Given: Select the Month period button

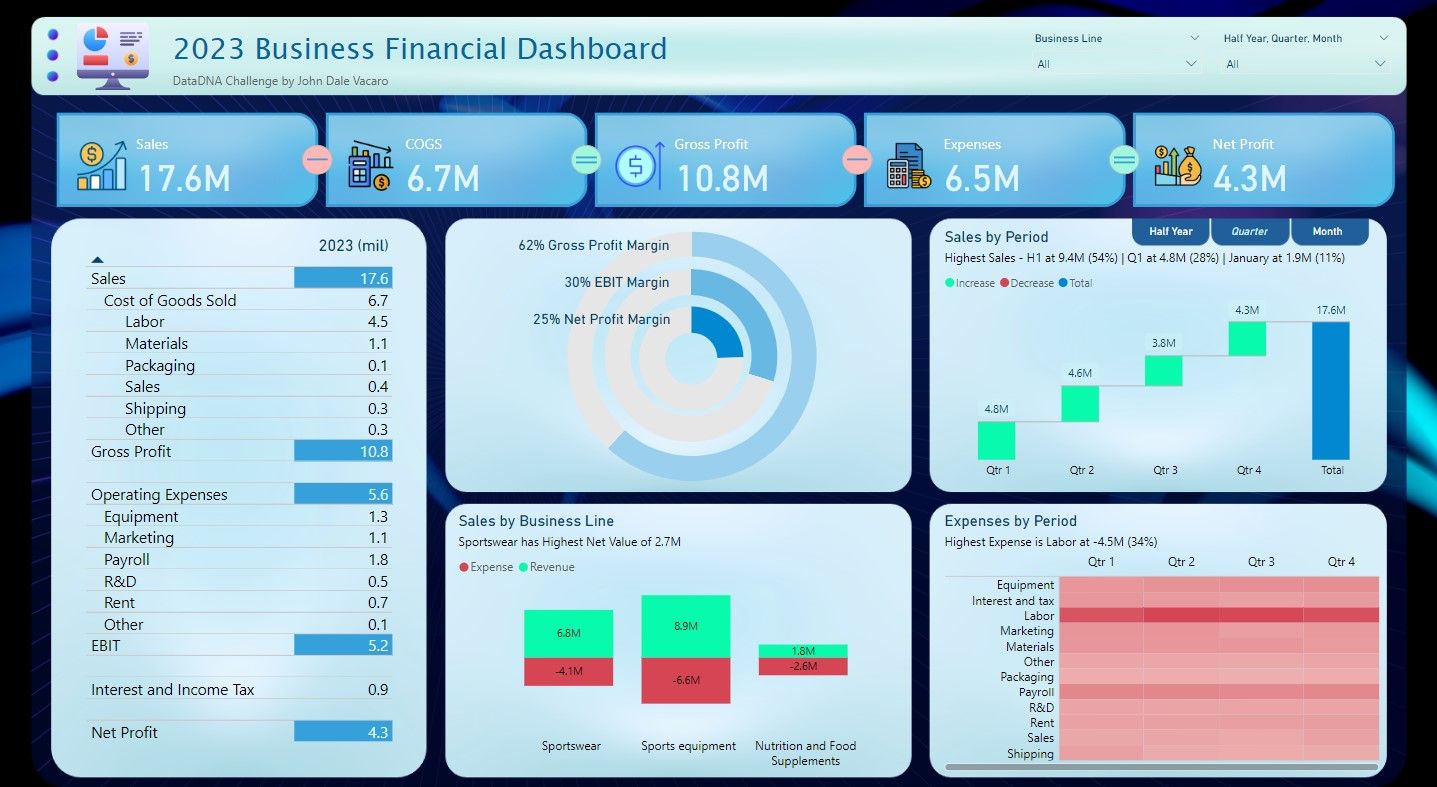Looking at the screenshot, I should tap(1327, 231).
